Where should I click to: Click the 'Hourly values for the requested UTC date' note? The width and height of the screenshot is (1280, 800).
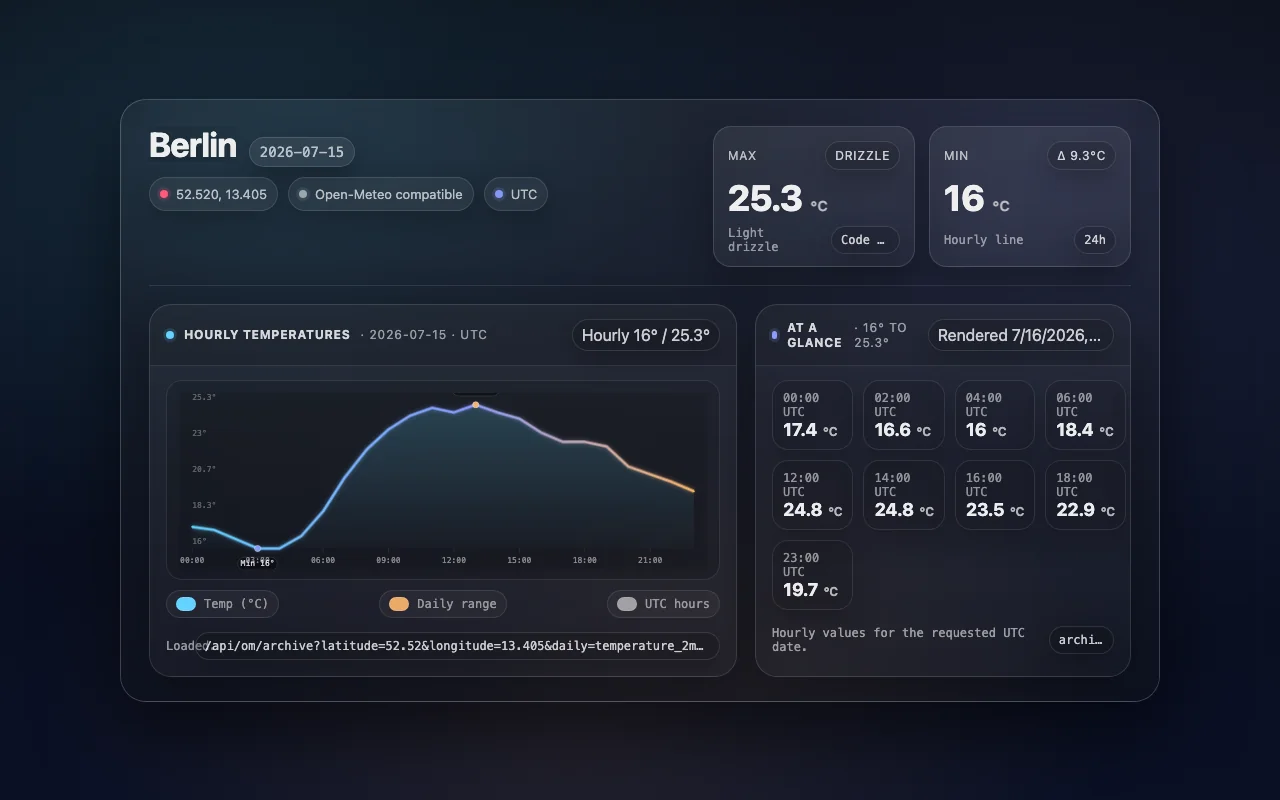point(898,640)
